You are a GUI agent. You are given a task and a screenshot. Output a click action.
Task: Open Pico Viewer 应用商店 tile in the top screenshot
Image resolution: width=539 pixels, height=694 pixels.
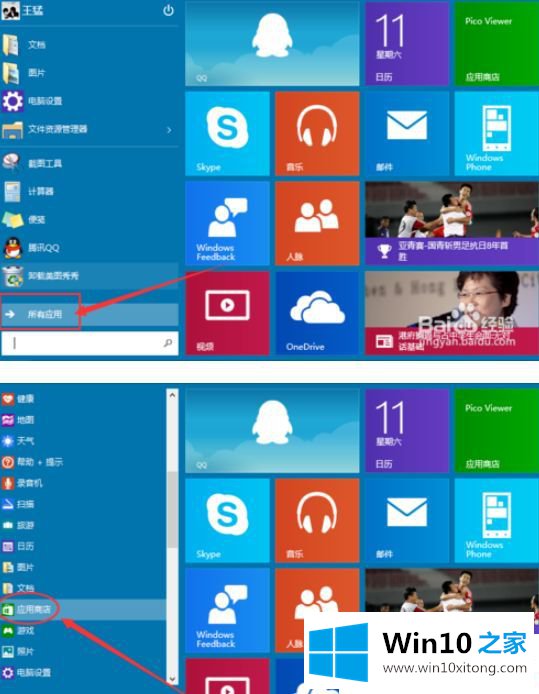tap(497, 43)
